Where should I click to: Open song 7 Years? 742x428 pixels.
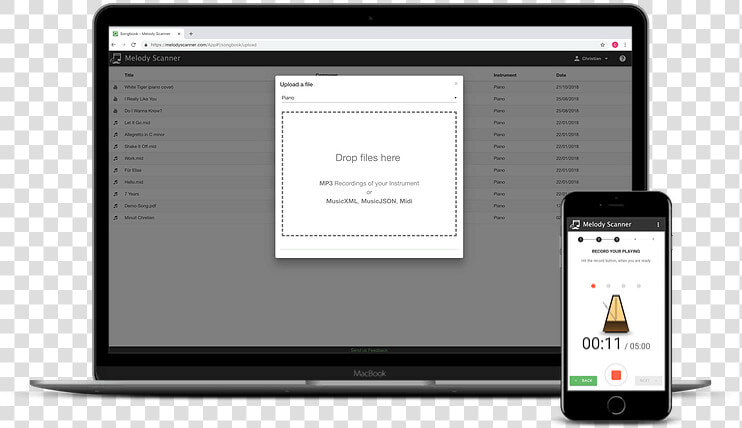pyautogui.click(x=132, y=194)
